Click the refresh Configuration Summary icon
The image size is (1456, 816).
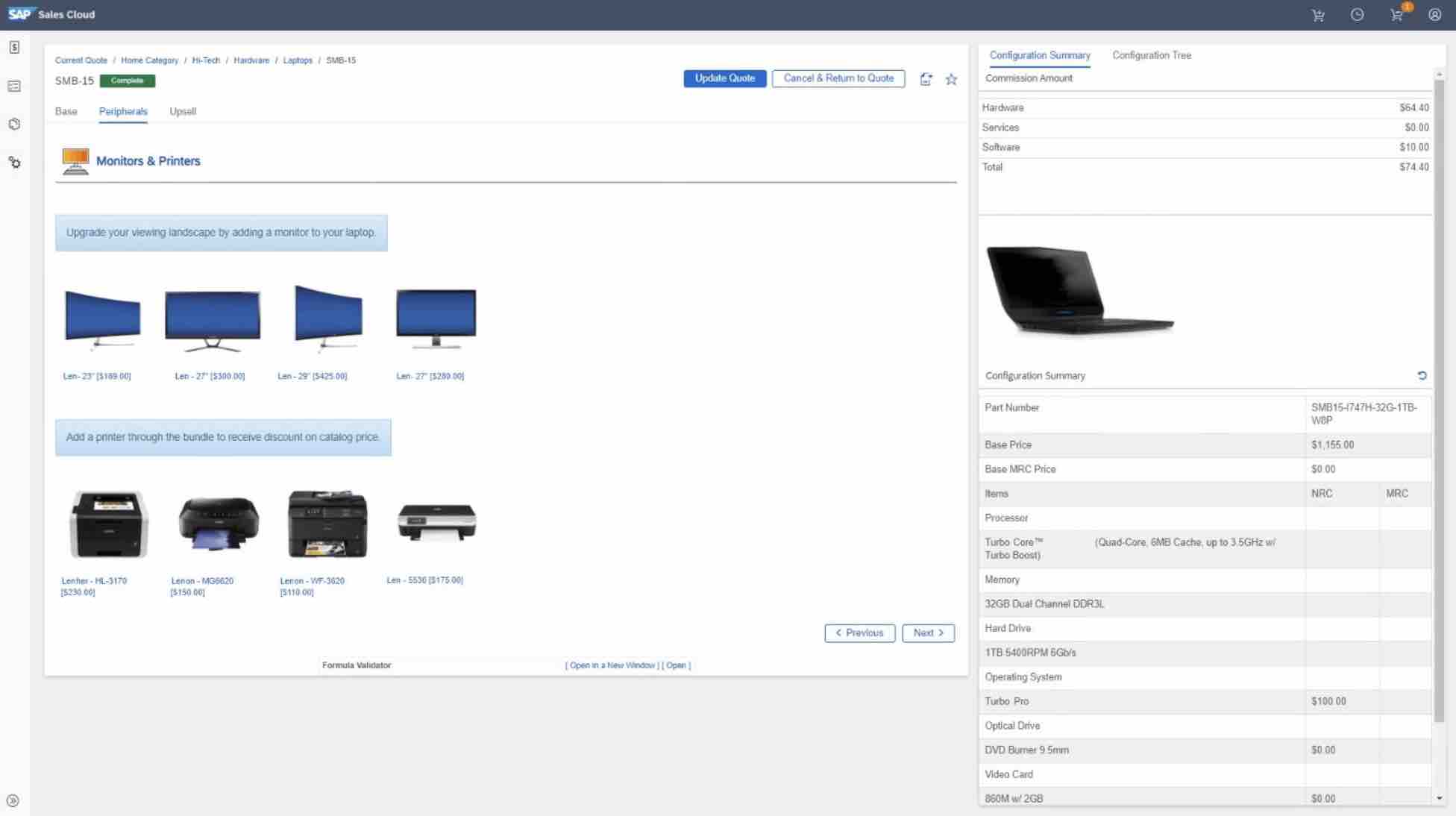[1422, 375]
